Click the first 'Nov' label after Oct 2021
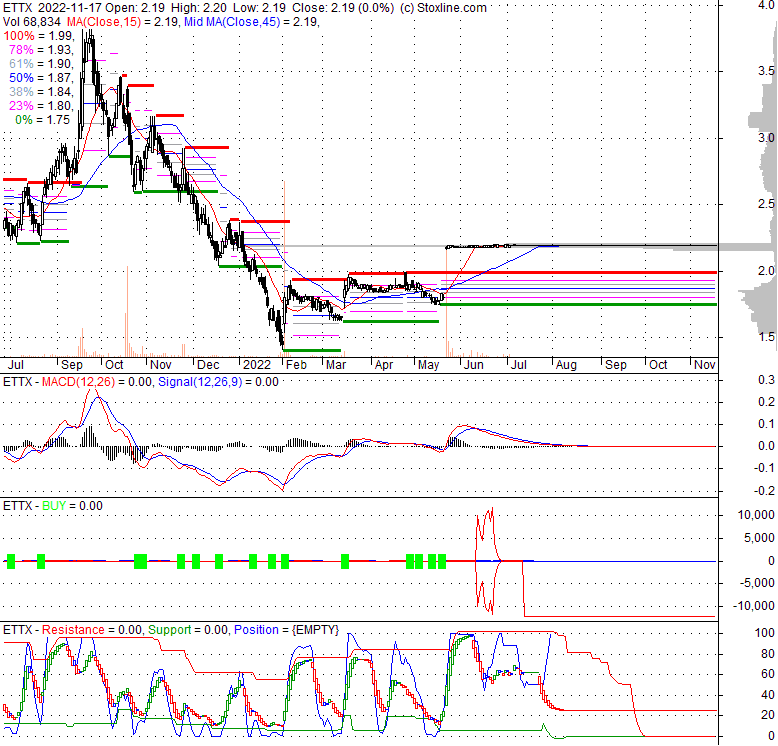This screenshot has height=746, width=778. pos(160,365)
